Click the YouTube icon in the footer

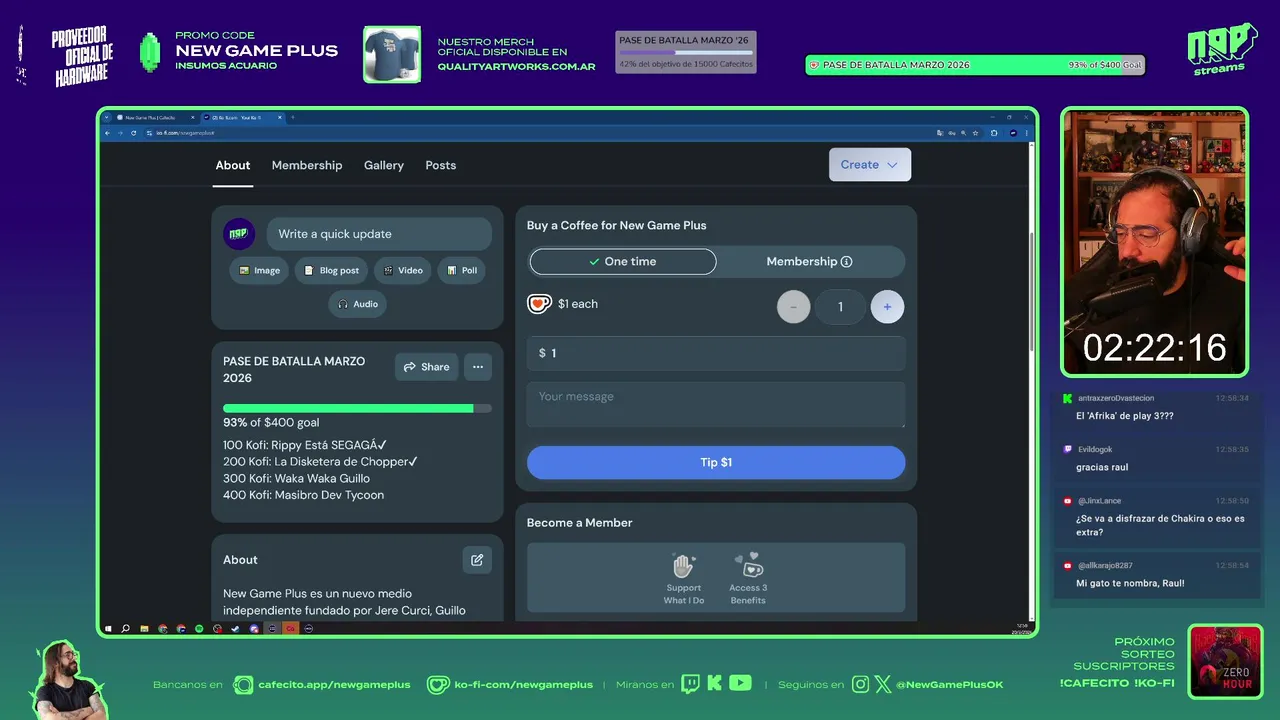(x=740, y=684)
